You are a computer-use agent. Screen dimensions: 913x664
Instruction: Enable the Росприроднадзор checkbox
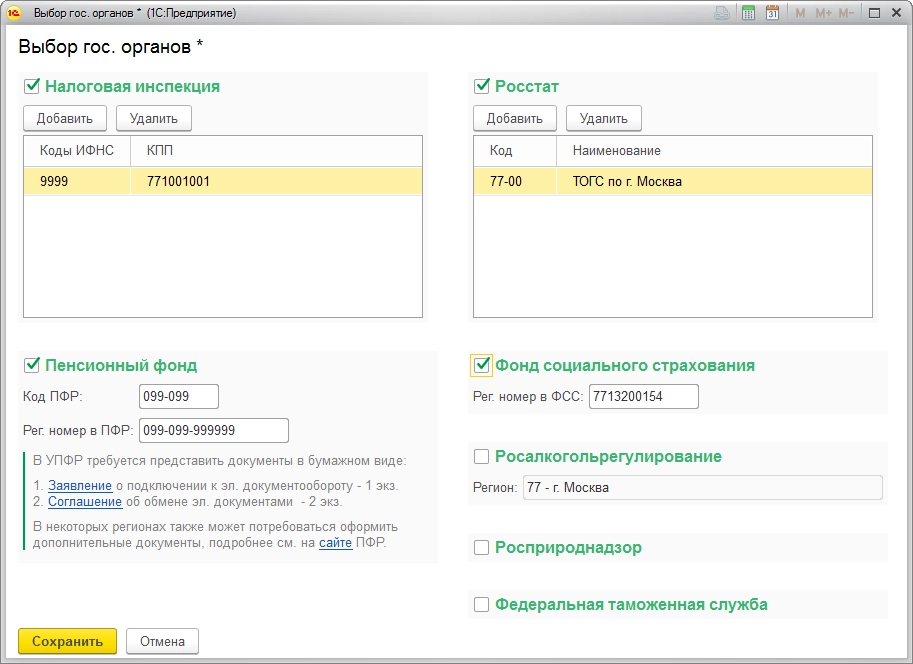[482, 548]
